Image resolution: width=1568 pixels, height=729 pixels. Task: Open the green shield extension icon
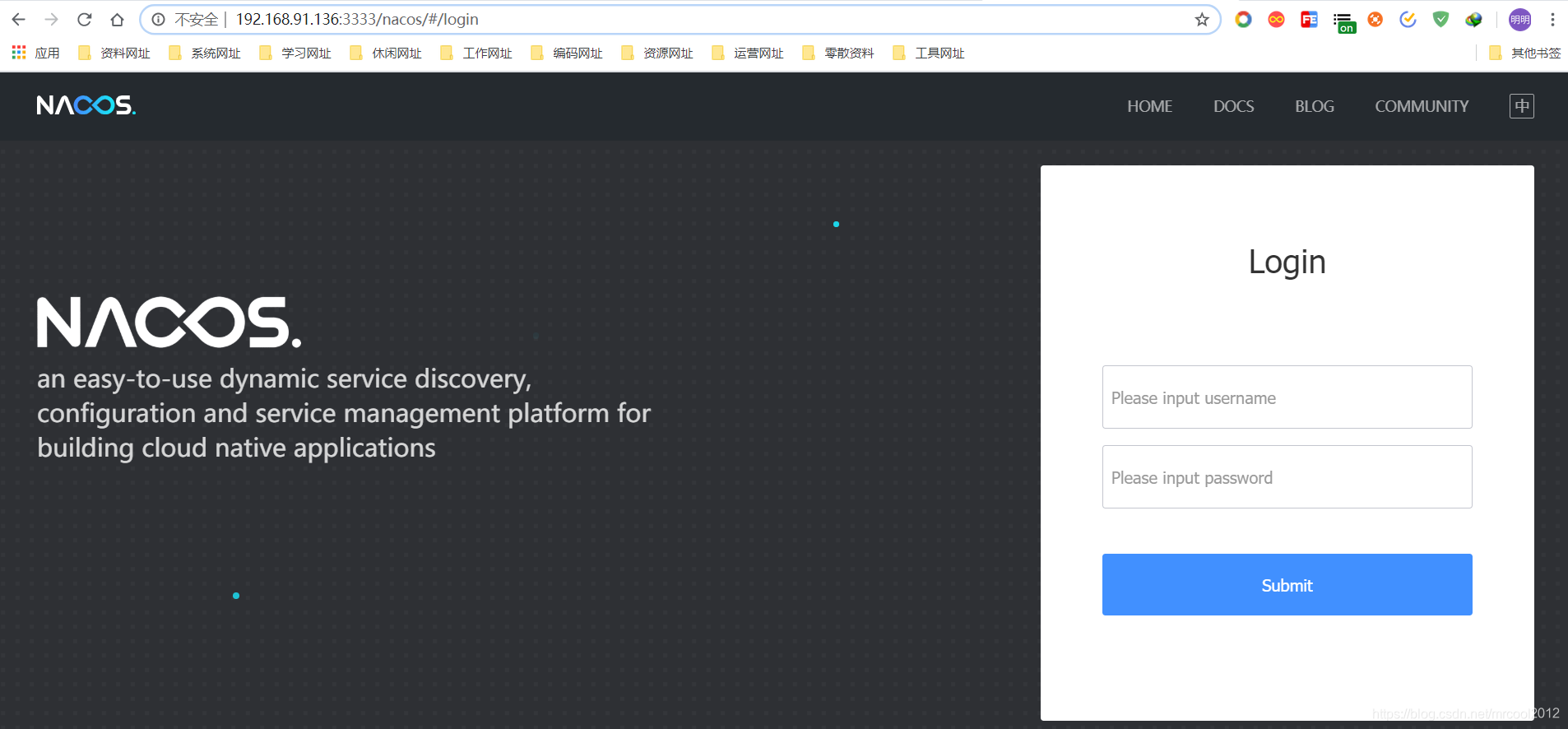(x=1440, y=19)
